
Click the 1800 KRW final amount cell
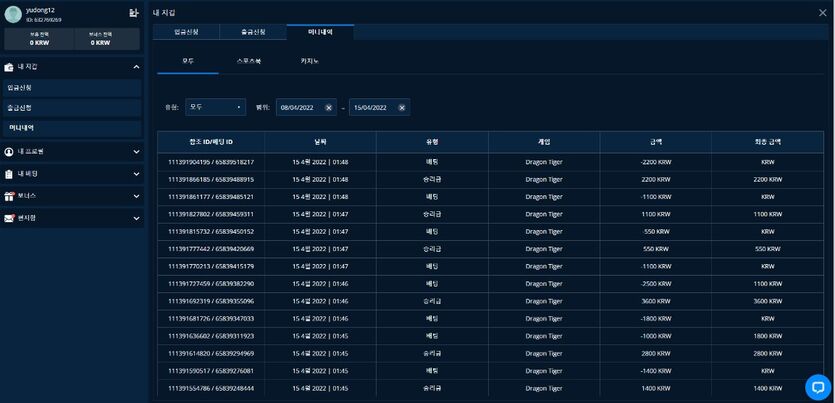pyautogui.click(x=767, y=336)
